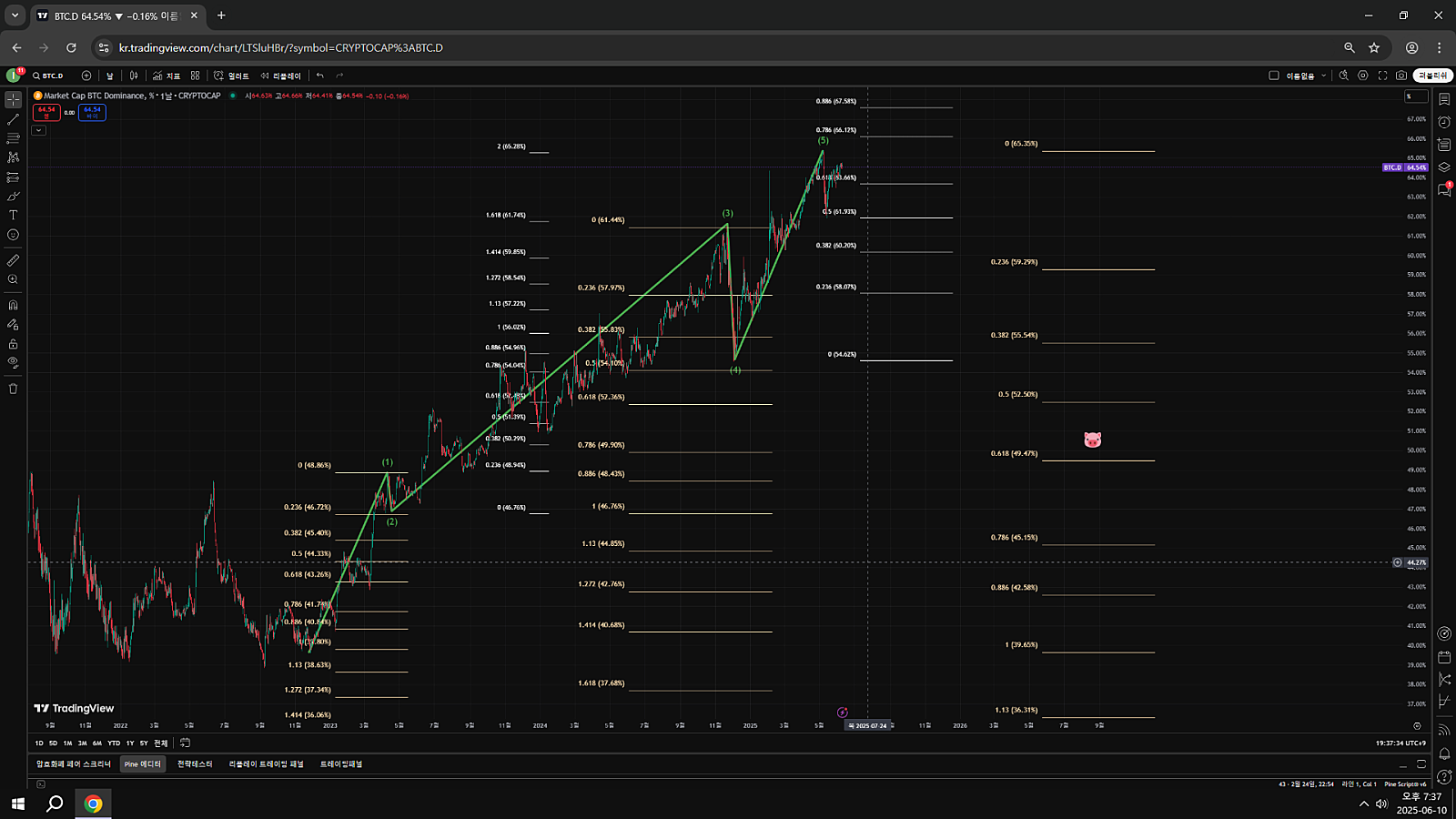Open the quick search icon
Image resolution: width=1456 pixels, height=819 pixels.
[1343, 76]
